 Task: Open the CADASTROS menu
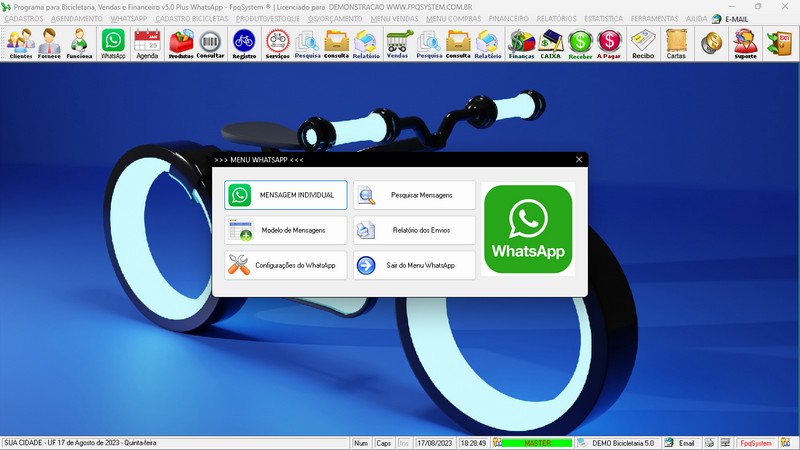point(22,18)
